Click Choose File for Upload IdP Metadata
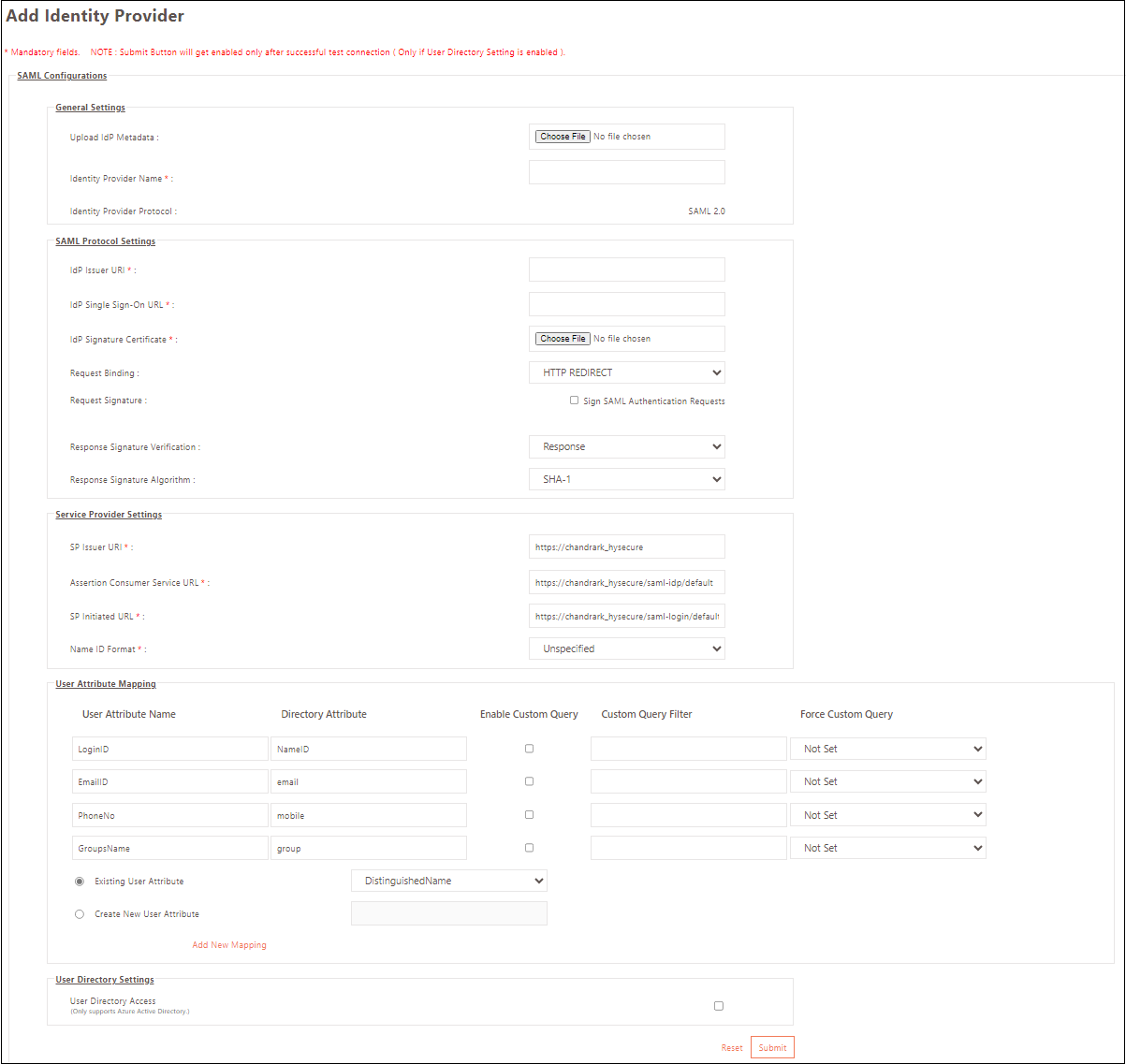Image resolution: width=1126 pixels, height=1064 pixels. tap(563, 137)
